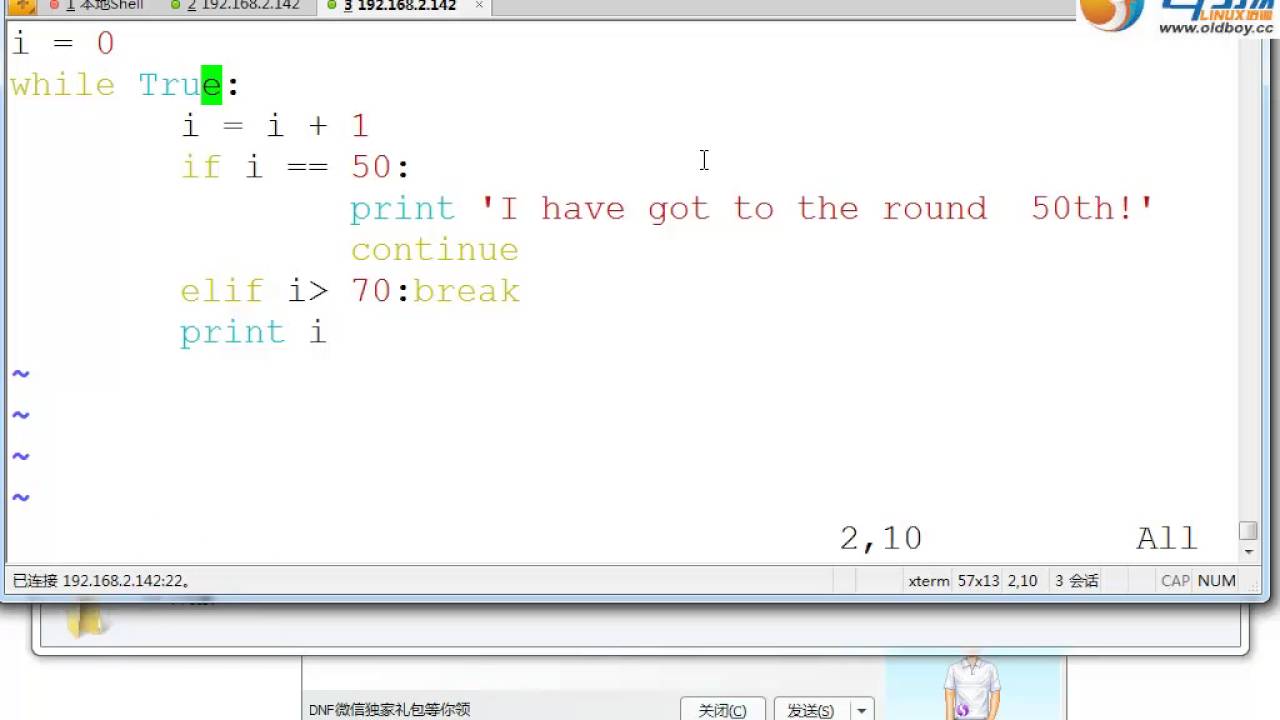The image size is (1280, 720).
Task: Click the scrollbar down arrow
Action: [1247, 551]
